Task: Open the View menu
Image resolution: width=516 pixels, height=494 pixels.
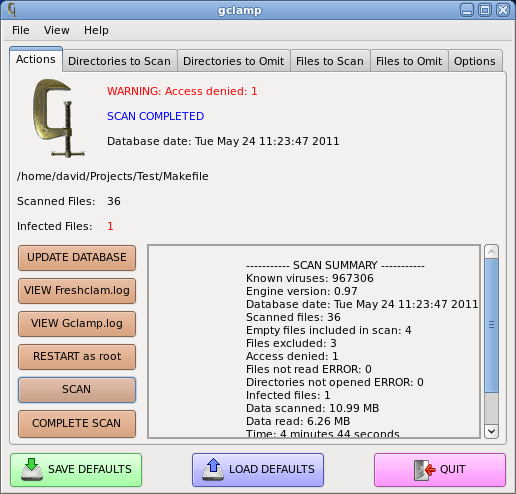Action: (57, 30)
